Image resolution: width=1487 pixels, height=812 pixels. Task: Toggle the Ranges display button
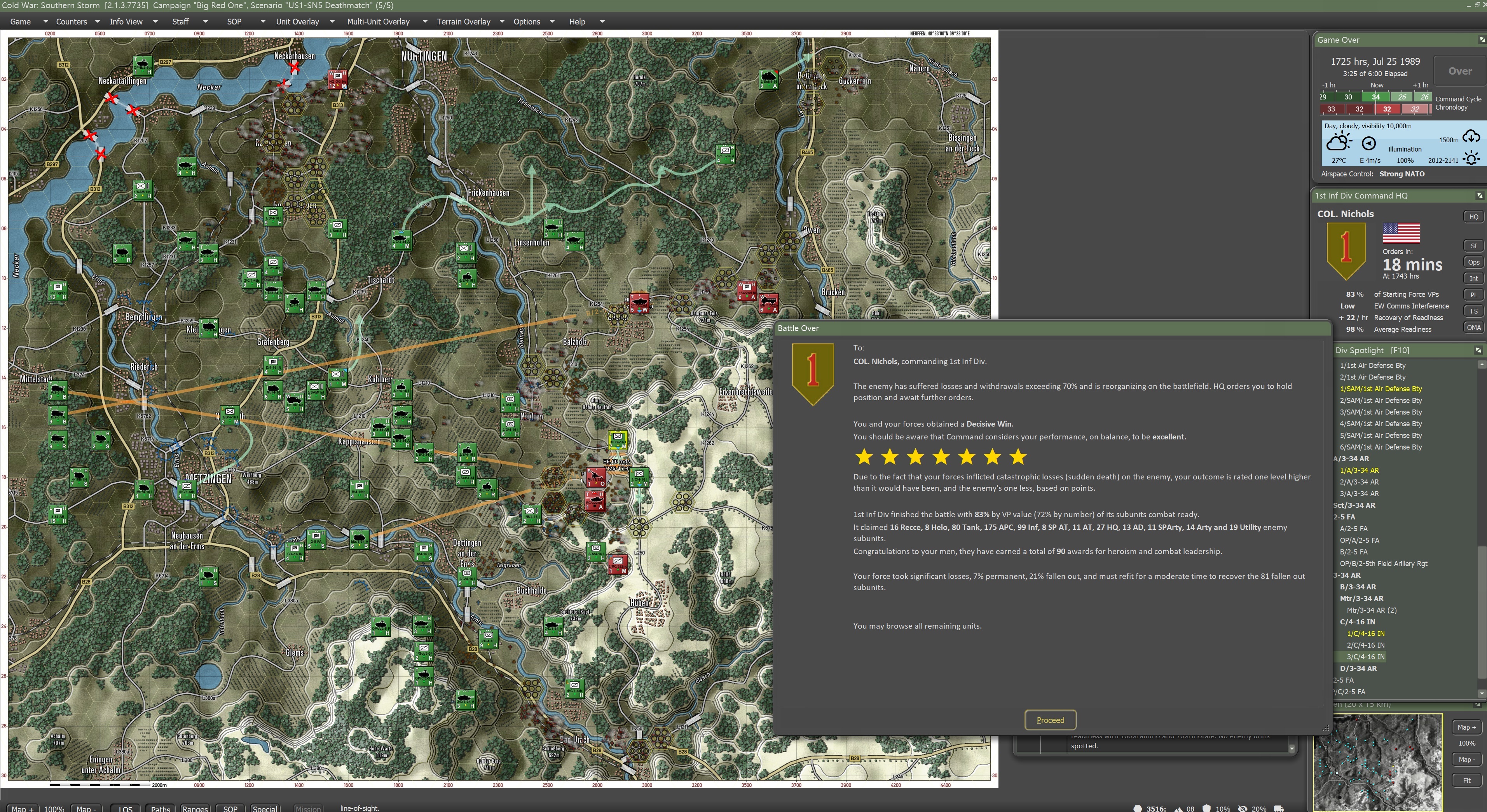pyautogui.click(x=195, y=808)
